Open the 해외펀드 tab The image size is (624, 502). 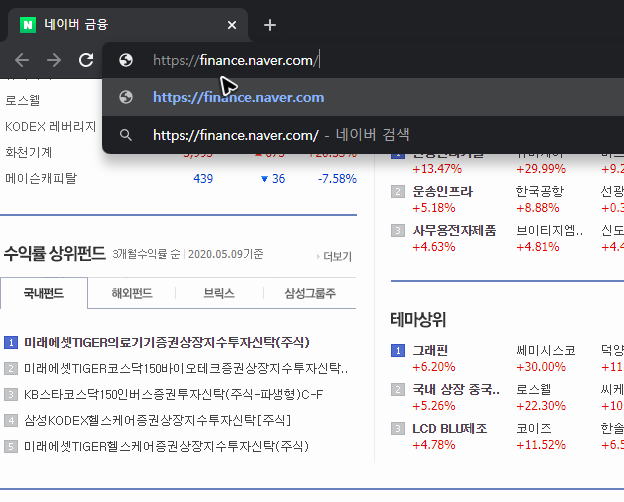pyautogui.click(x=132, y=293)
